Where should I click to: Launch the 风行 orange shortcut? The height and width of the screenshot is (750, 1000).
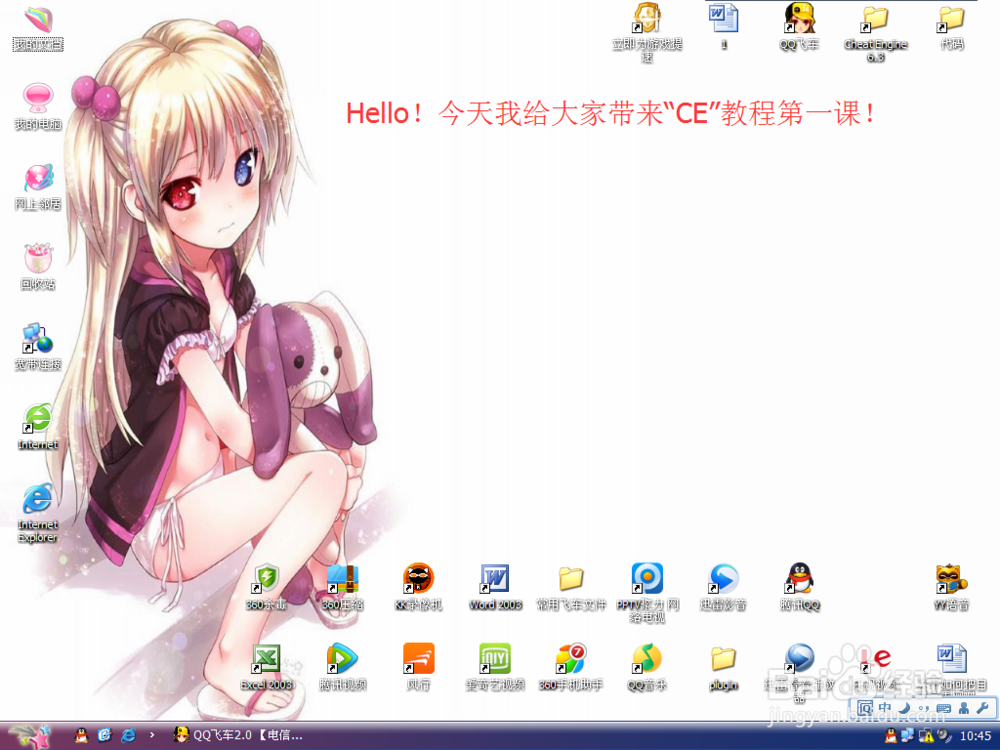418,667
